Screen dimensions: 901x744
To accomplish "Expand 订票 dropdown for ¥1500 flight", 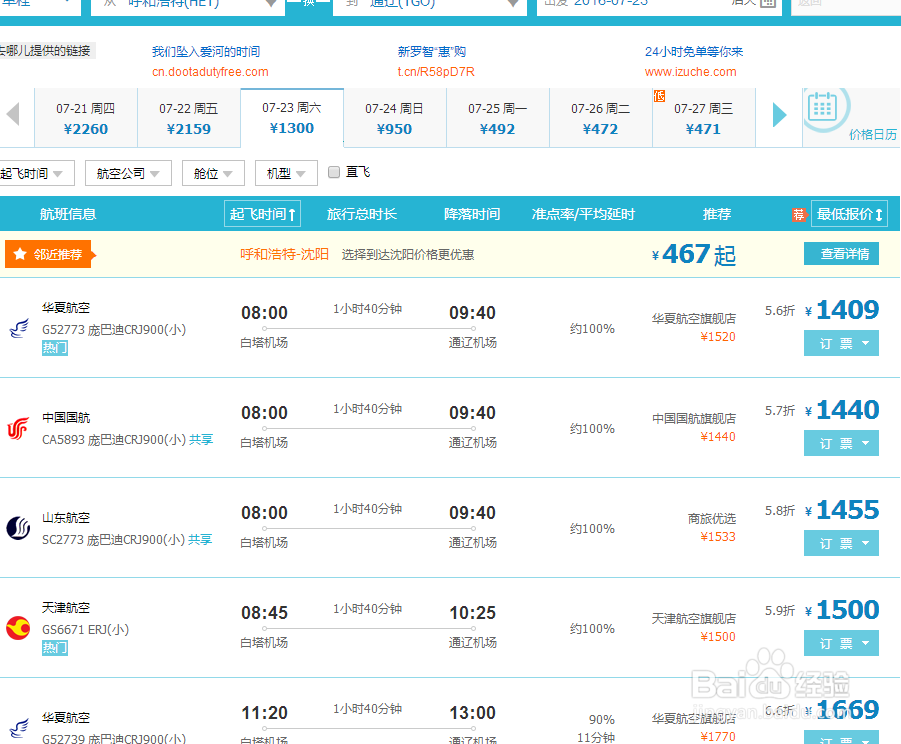I will [841, 643].
